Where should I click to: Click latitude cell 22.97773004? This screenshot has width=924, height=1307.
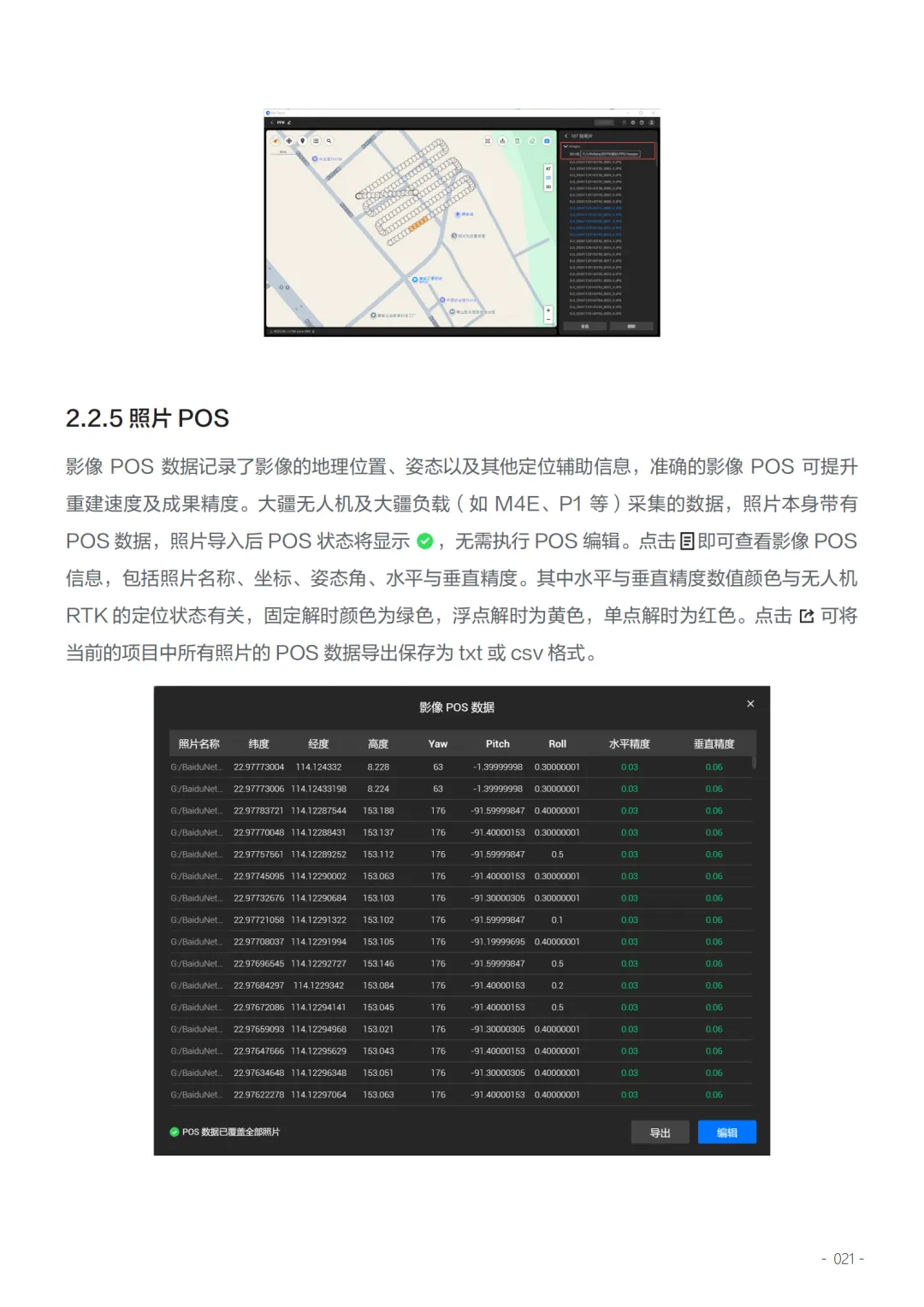coord(258,767)
